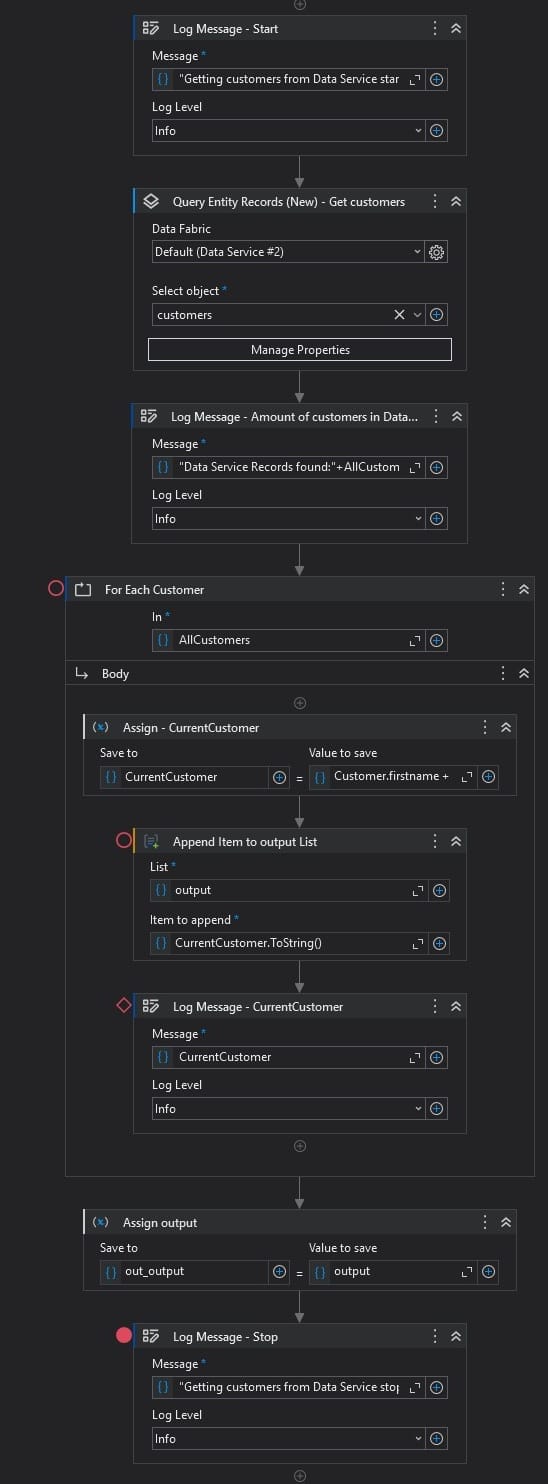The height and width of the screenshot is (1484, 548).
Task: Disable the breakpoint on Log Message - Stop
Action: pyautogui.click(x=124, y=1335)
